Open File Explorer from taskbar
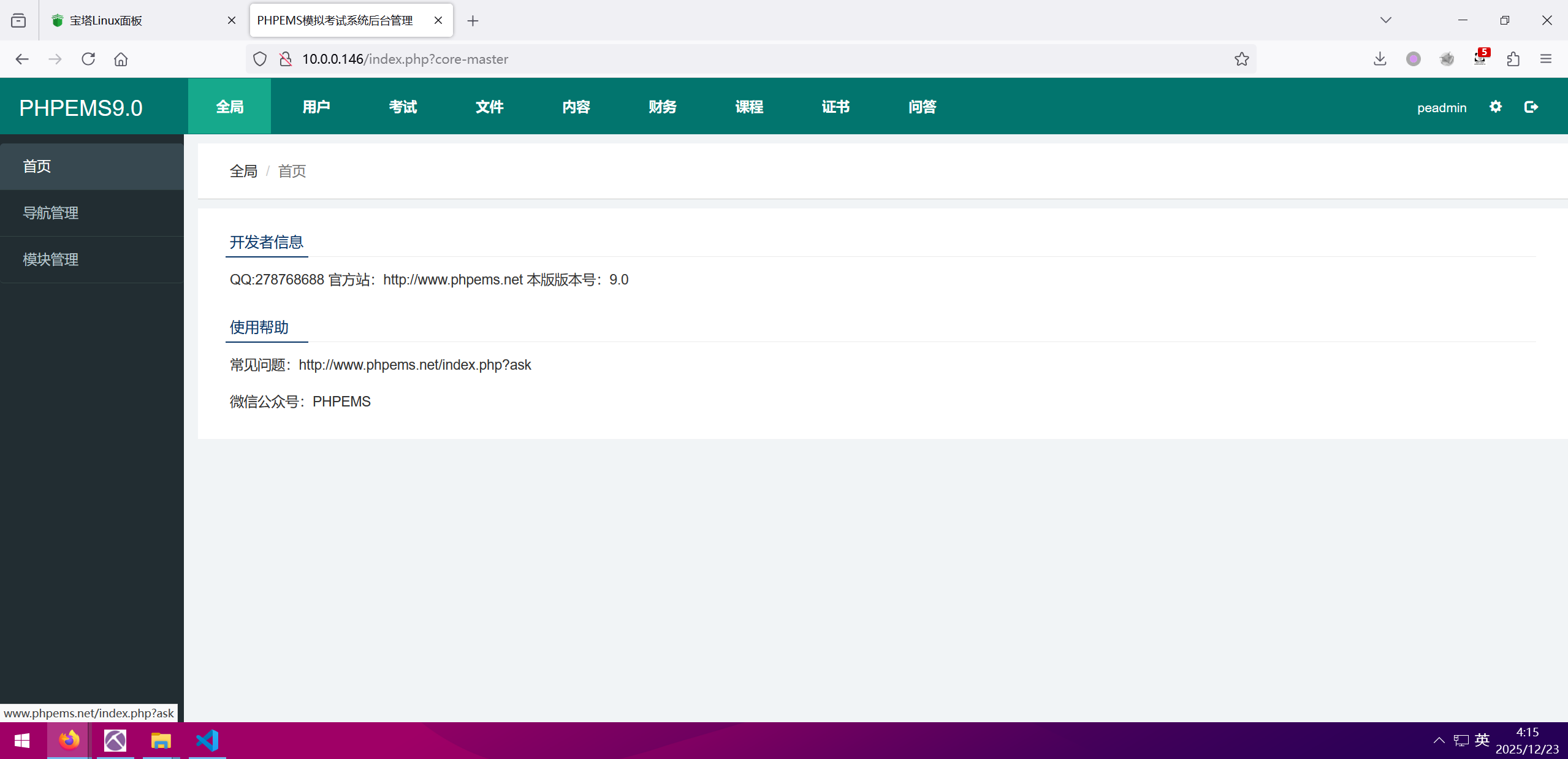 coord(161,741)
